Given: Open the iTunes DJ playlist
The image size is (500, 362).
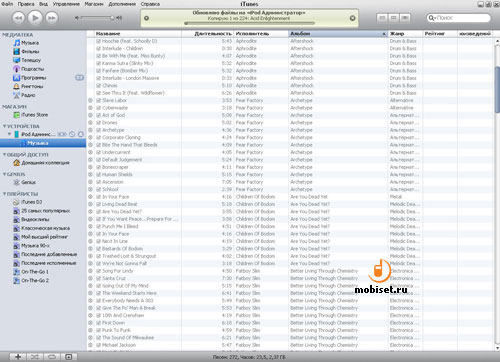Looking at the screenshot, I should (28, 202).
